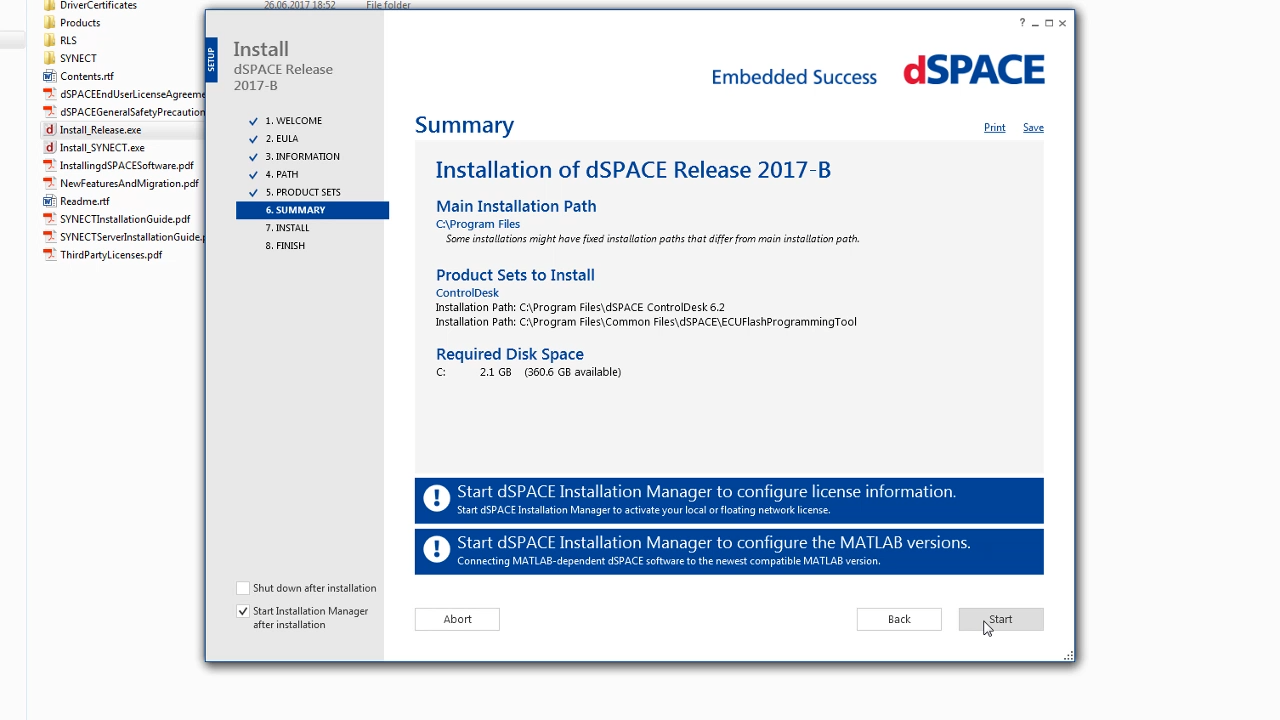Select the 6. SUMMARY step
The image size is (1280, 720).
click(x=295, y=210)
